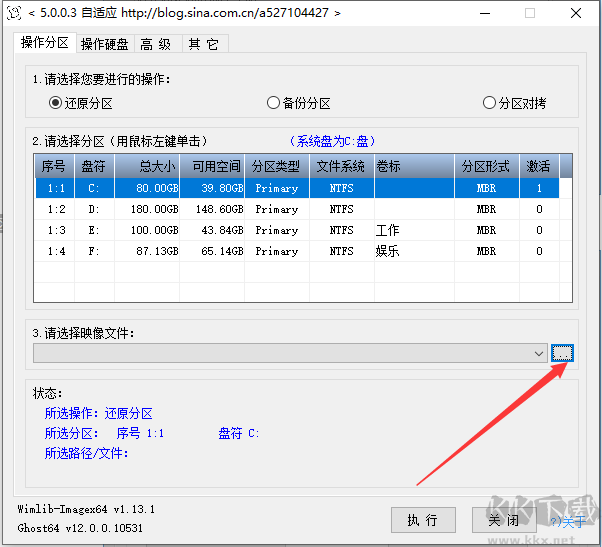Switch to the 操作分区 tab
Viewport: 602px width, 547px height.
(x=45, y=42)
